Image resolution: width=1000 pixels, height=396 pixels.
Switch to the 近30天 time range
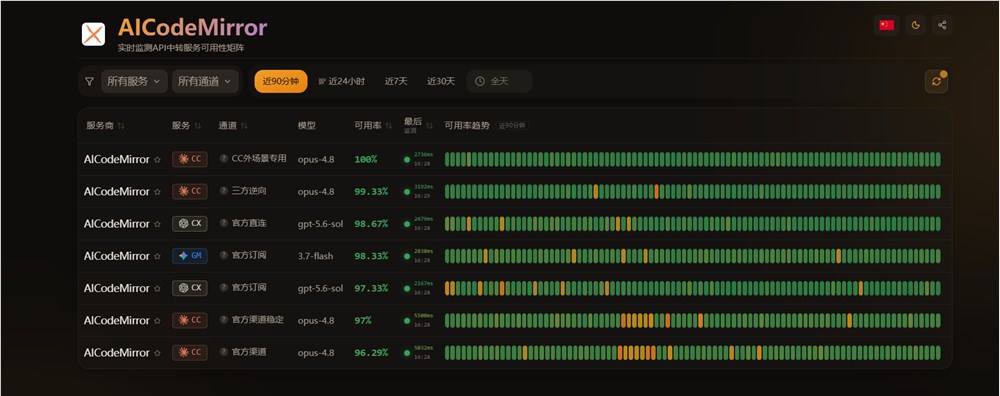pos(441,82)
